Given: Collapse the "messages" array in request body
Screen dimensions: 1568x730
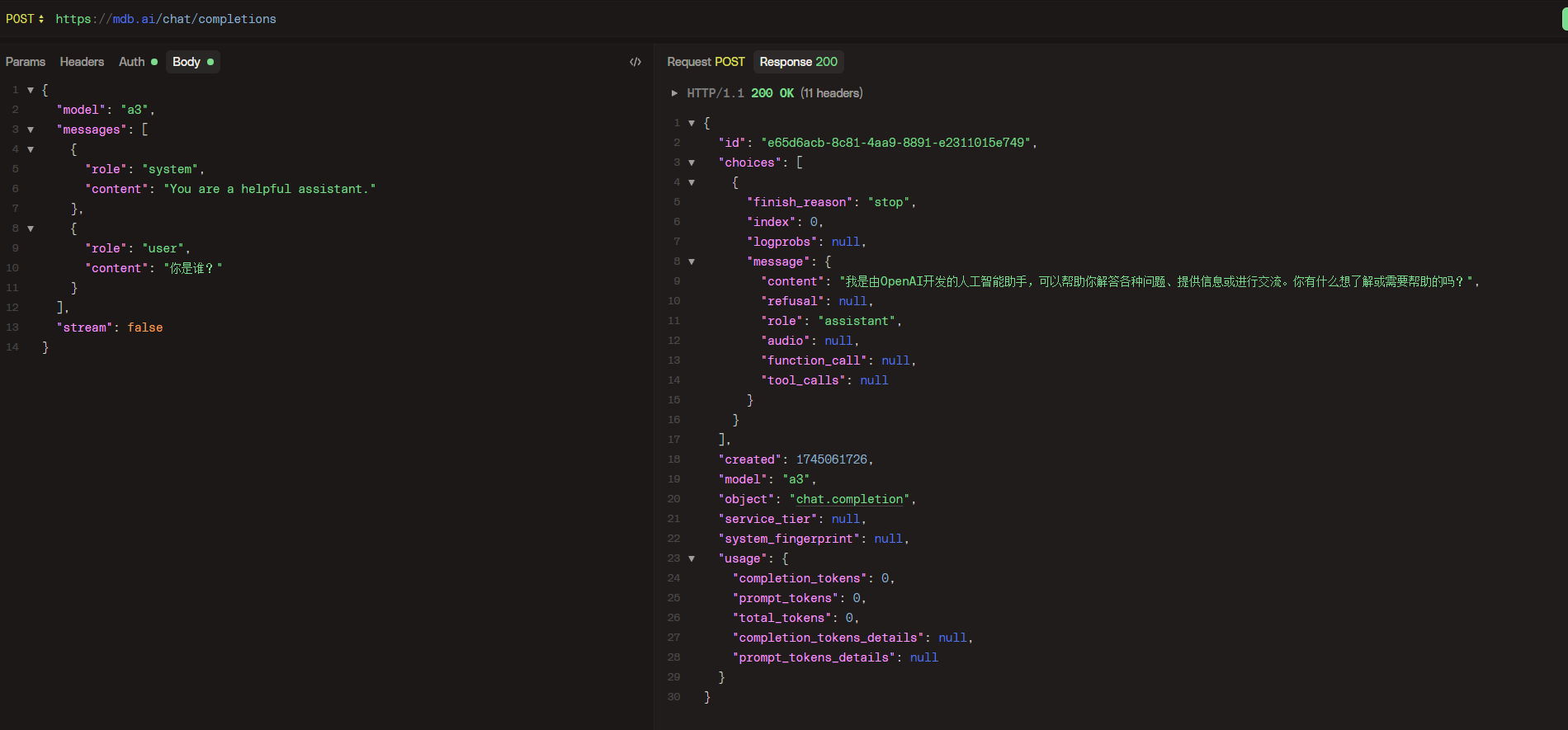Looking at the screenshot, I should click(31, 130).
